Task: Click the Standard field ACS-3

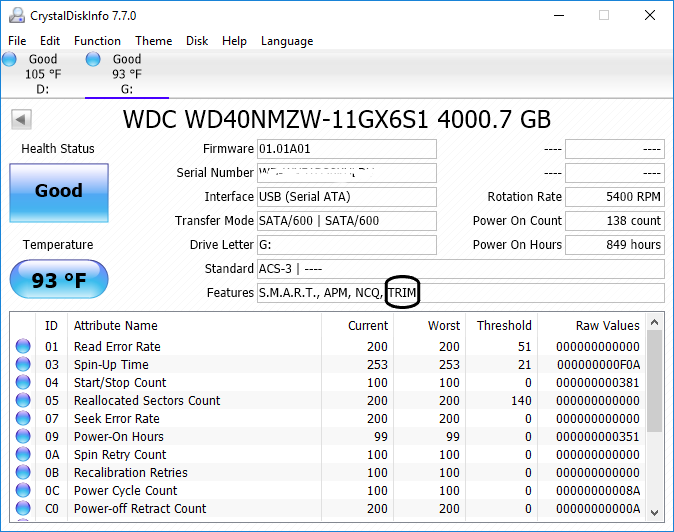Action: click(461, 269)
